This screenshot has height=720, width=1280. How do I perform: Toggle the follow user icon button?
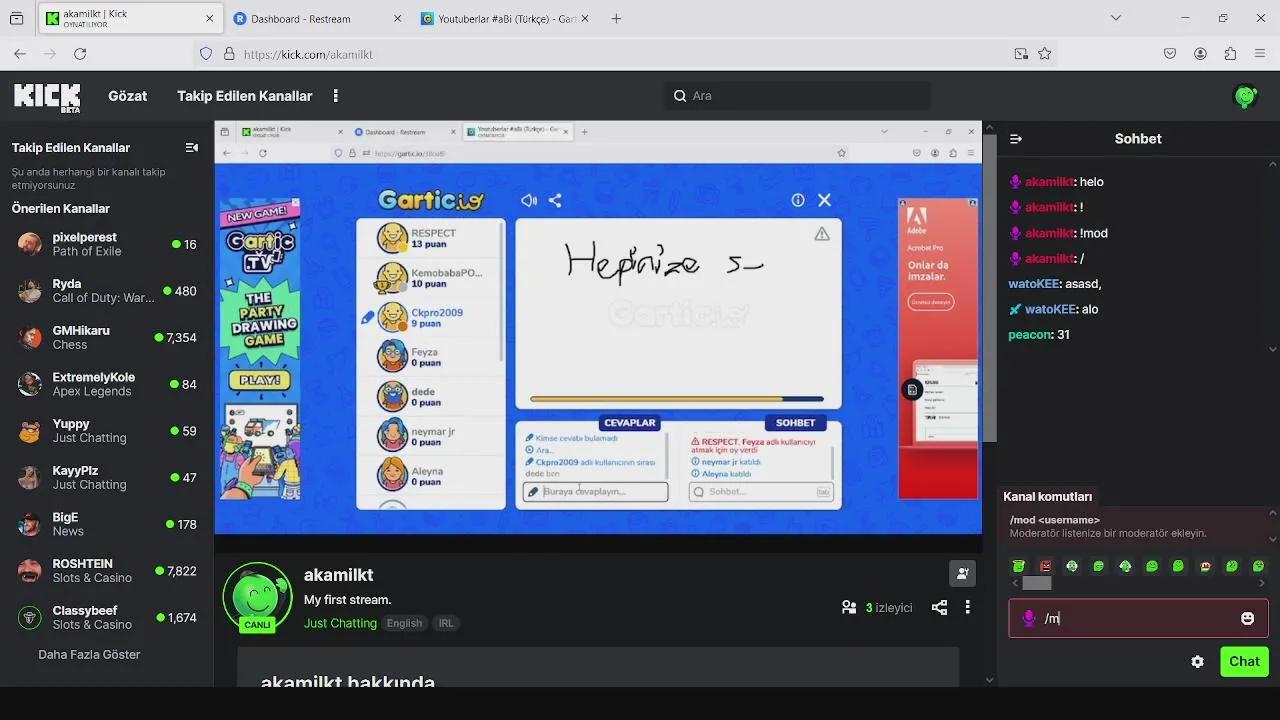(x=962, y=573)
